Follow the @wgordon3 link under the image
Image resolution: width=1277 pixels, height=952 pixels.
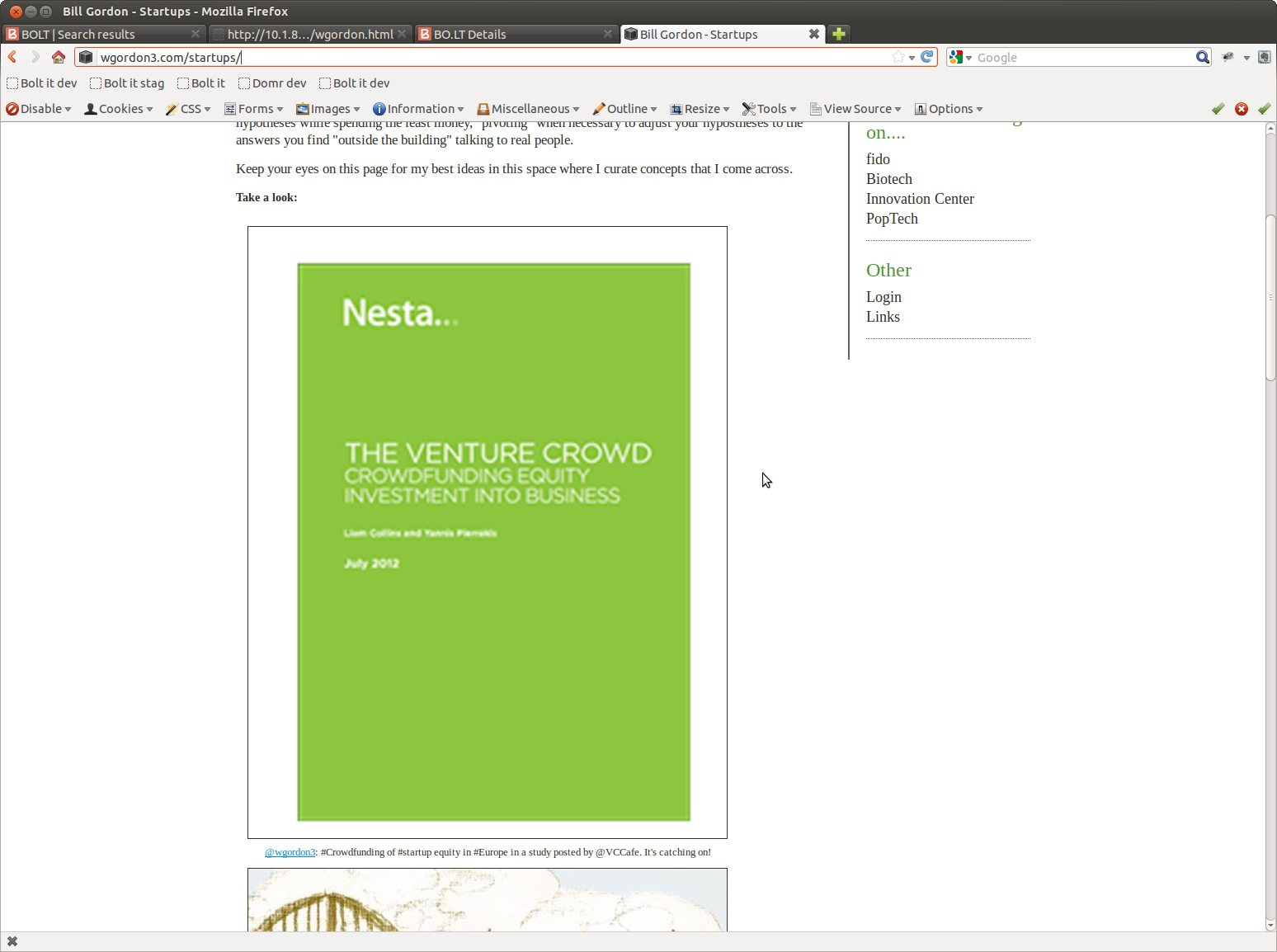click(290, 852)
